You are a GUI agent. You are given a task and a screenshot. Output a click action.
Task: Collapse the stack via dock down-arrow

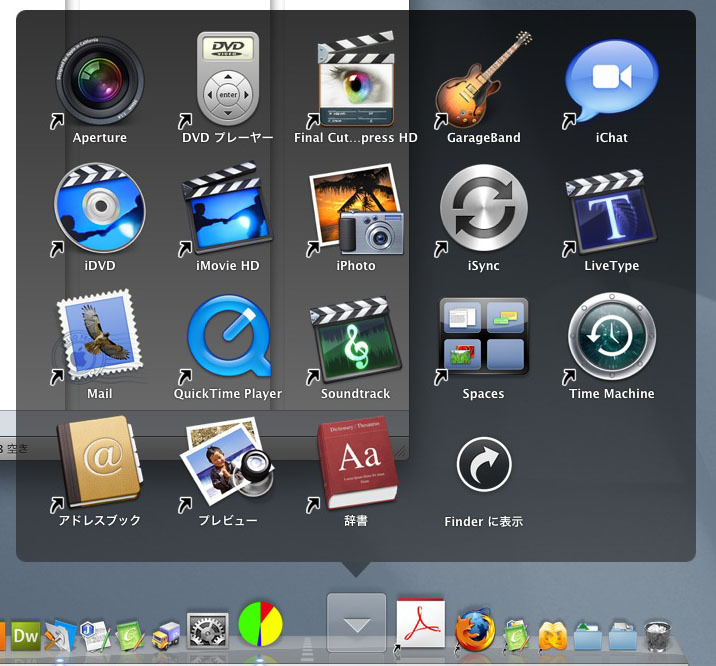[356, 623]
